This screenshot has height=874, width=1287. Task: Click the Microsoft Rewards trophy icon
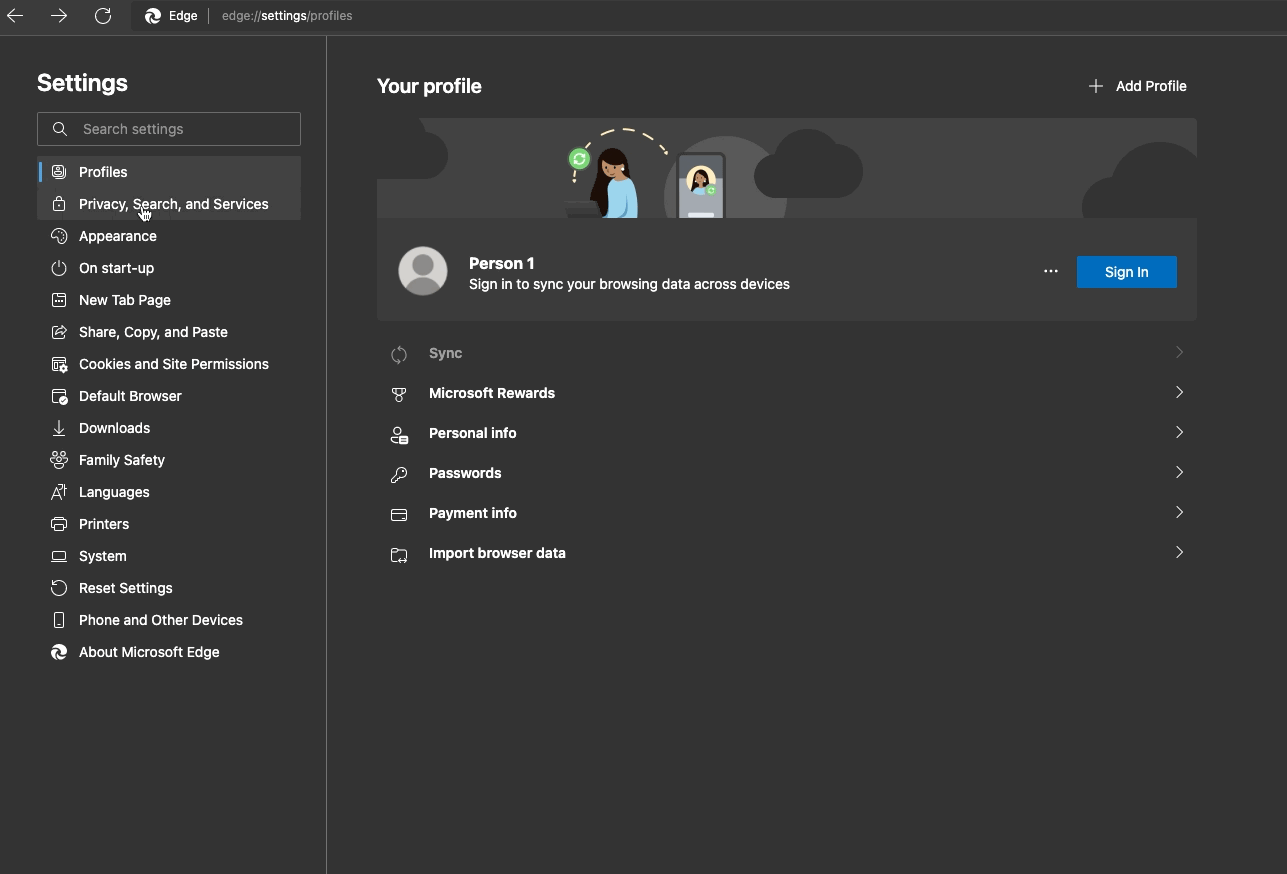(x=399, y=394)
